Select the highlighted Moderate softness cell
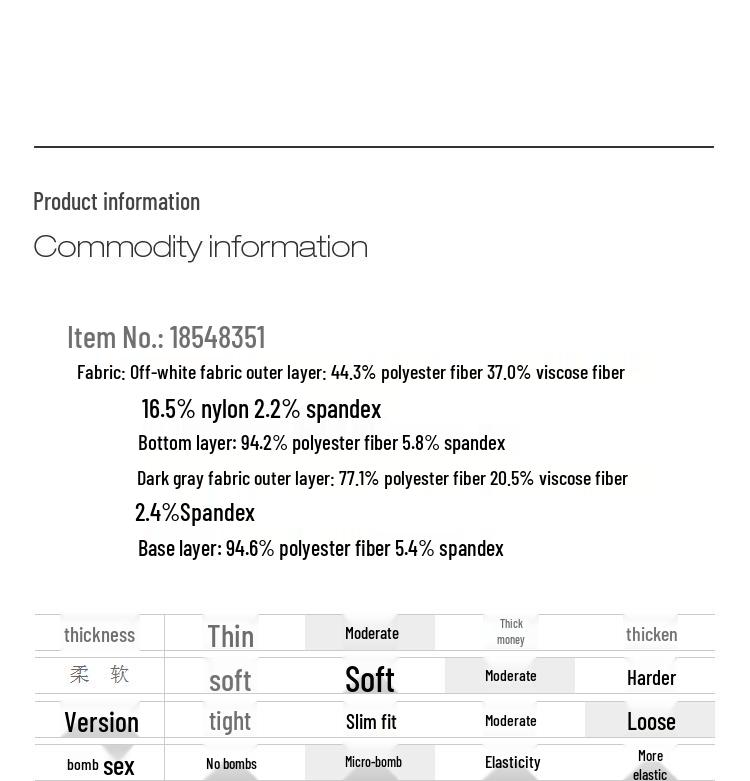 pyautogui.click(x=510, y=676)
